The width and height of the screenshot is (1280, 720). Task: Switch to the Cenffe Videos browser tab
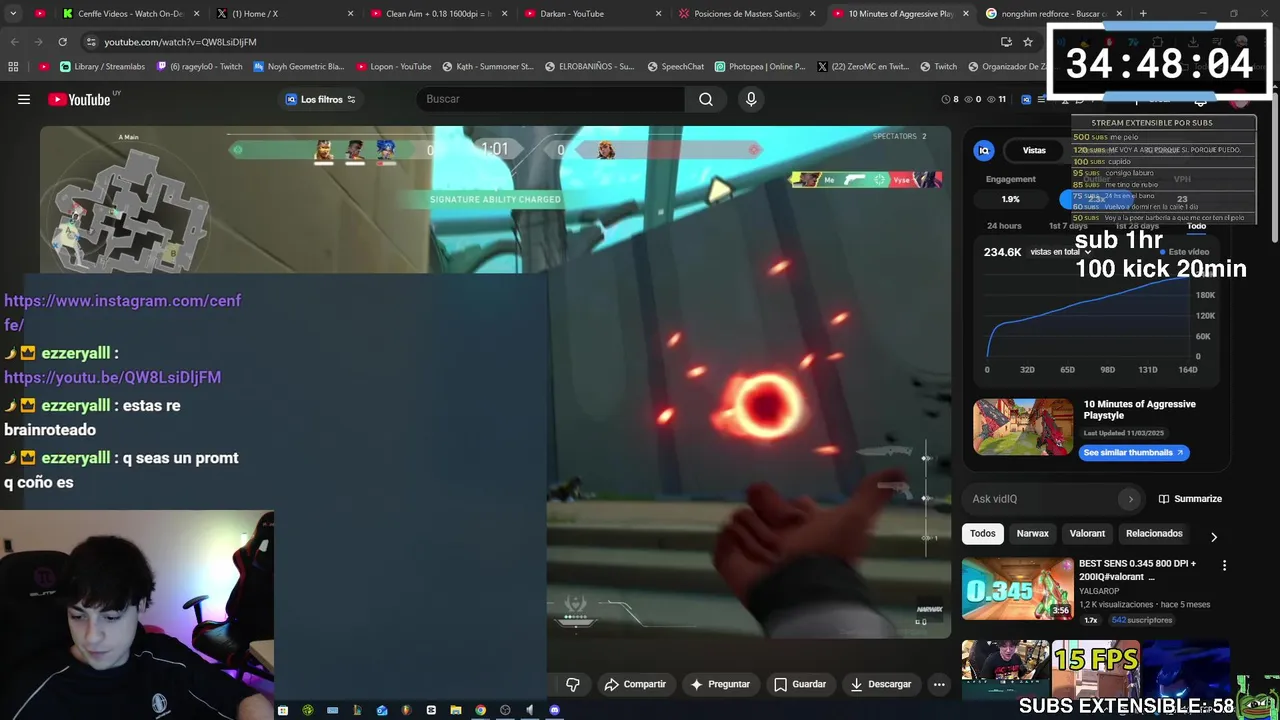click(x=130, y=14)
